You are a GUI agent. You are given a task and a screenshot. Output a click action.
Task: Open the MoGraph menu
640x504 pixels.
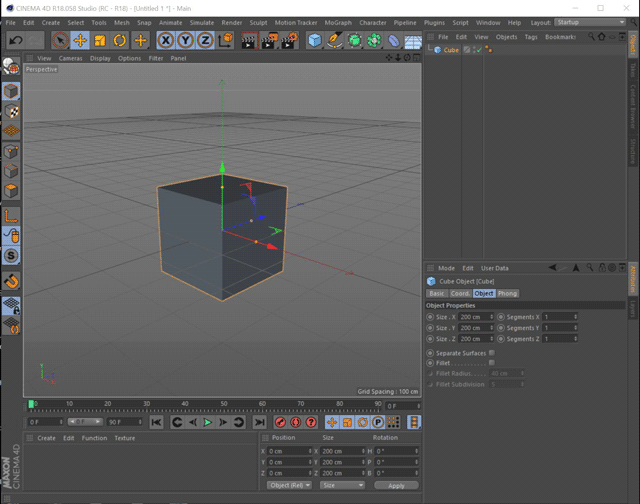tap(338, 23)
